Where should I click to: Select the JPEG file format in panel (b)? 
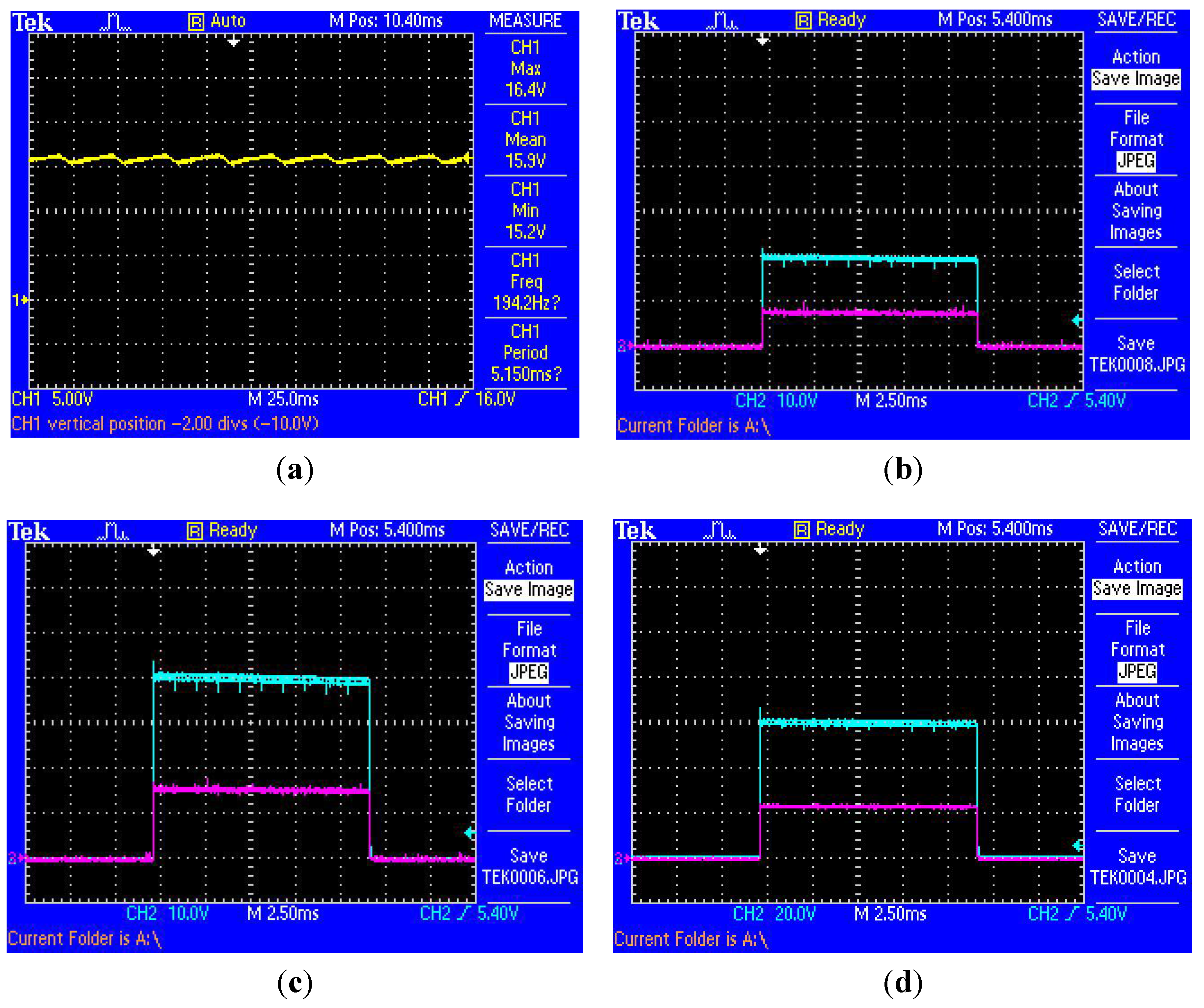point(1136,161)
